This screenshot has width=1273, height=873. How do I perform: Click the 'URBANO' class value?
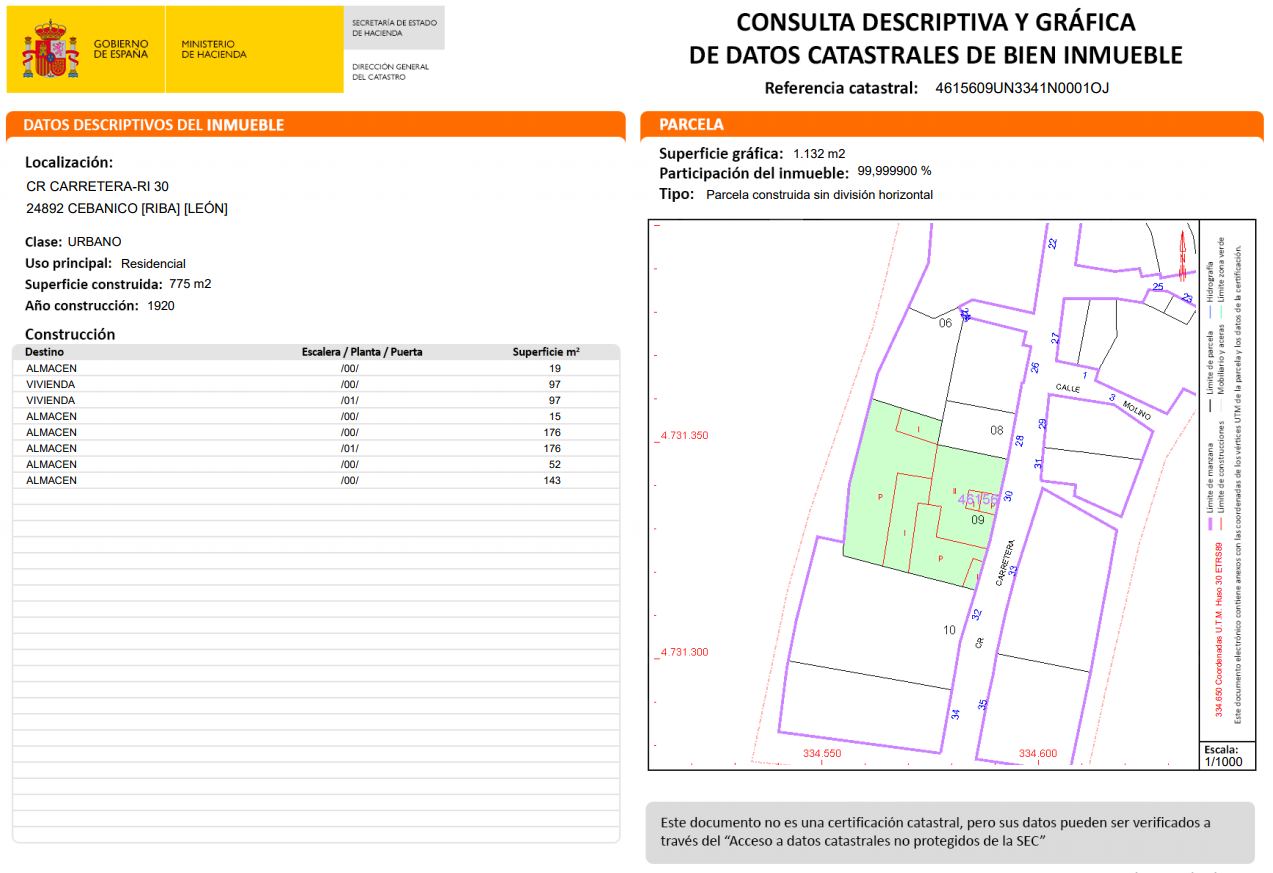pos(94,242)
